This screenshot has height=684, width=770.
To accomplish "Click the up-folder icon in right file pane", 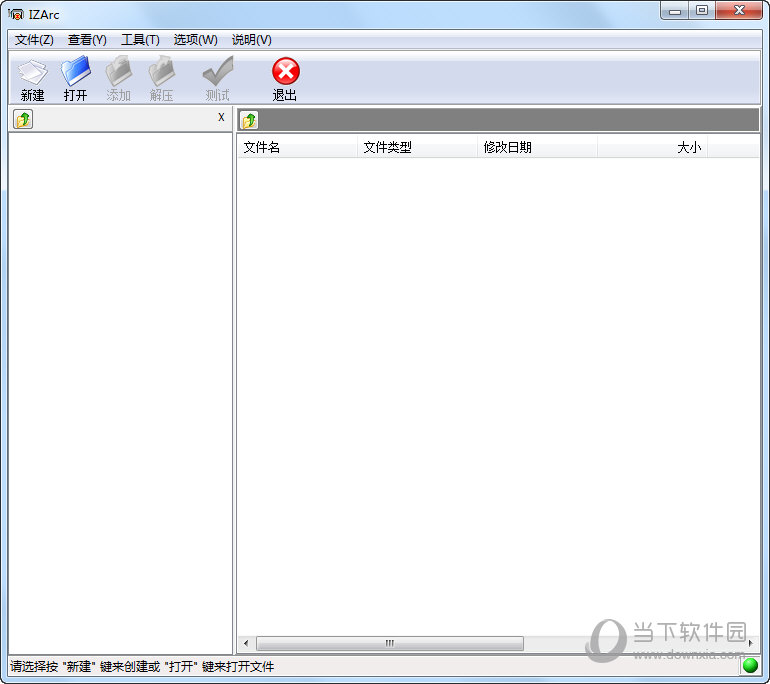I will coord(249,120).
